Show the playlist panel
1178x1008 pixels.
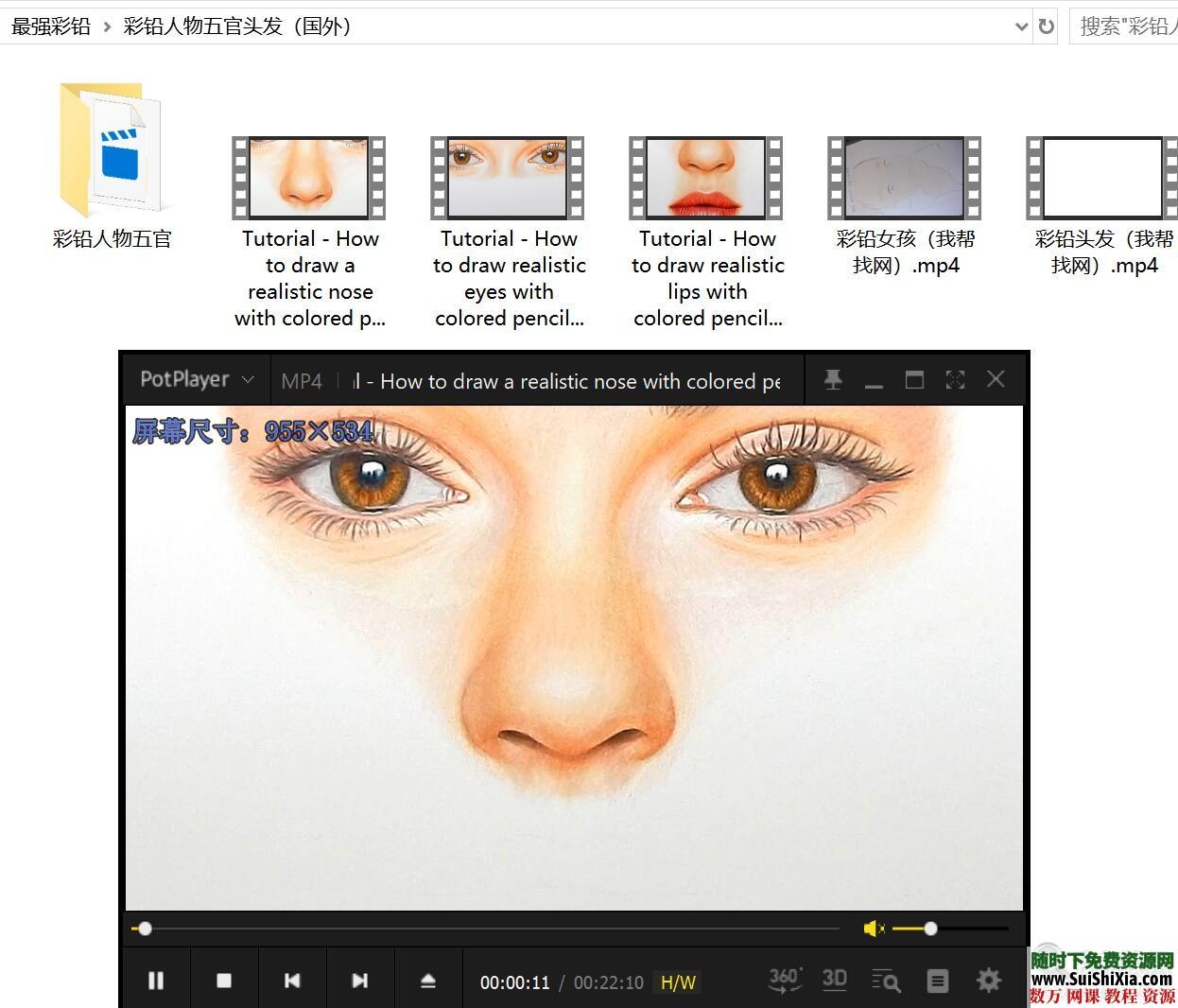tap(937, 981)
